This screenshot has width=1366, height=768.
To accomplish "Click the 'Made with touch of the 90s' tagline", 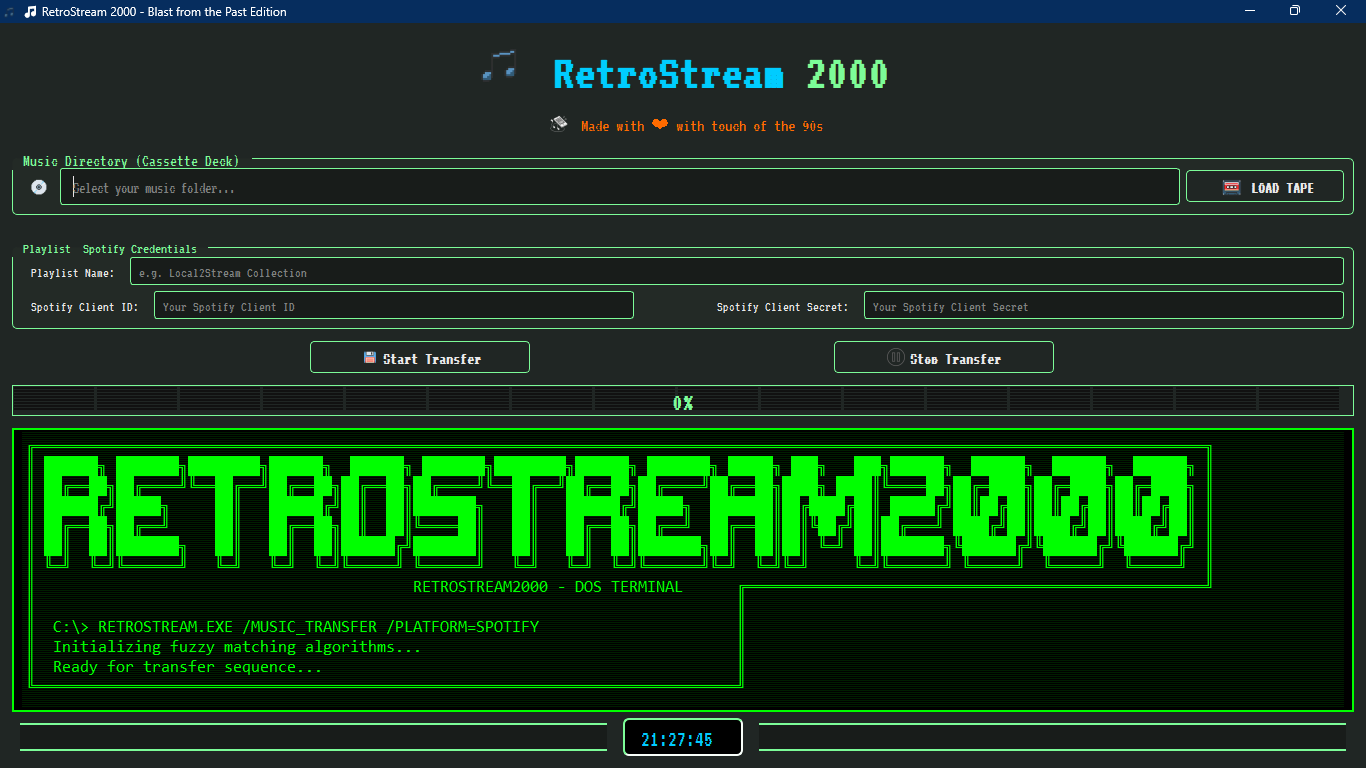I will coord(702,126).
